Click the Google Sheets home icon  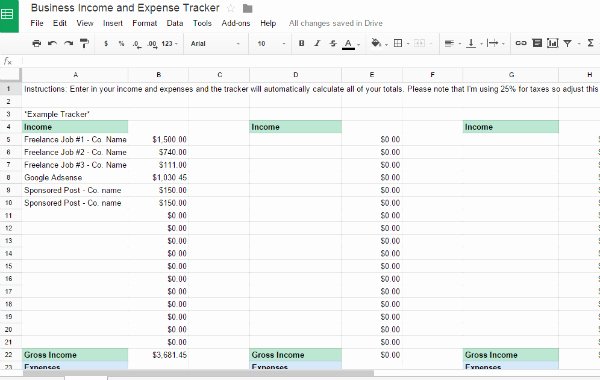coord(8,15)
